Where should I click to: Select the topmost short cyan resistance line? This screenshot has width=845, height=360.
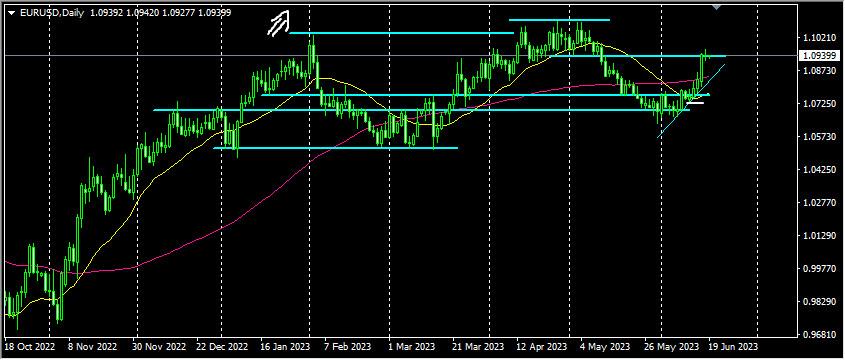(x=559, y=20)
